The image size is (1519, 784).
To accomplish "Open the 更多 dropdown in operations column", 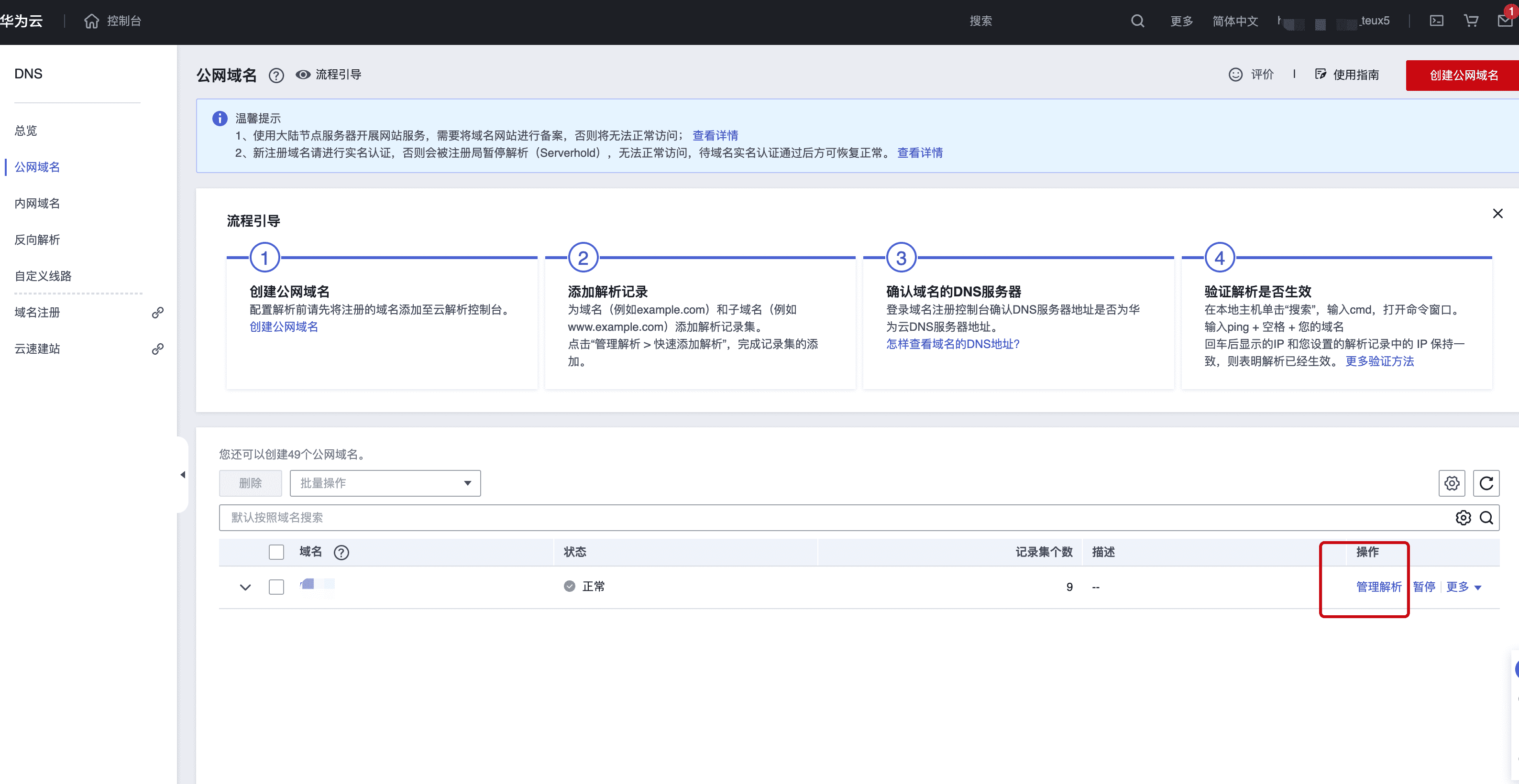I will tap(1464, 587).
